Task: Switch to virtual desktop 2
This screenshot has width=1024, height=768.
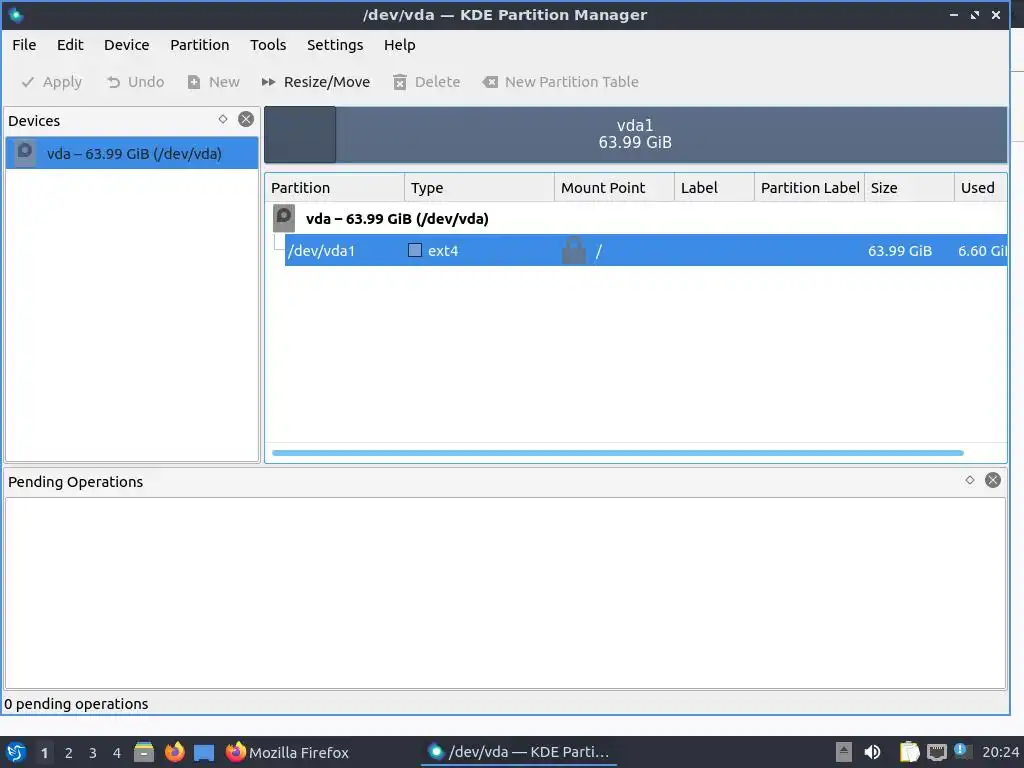Action: point(69,753)
